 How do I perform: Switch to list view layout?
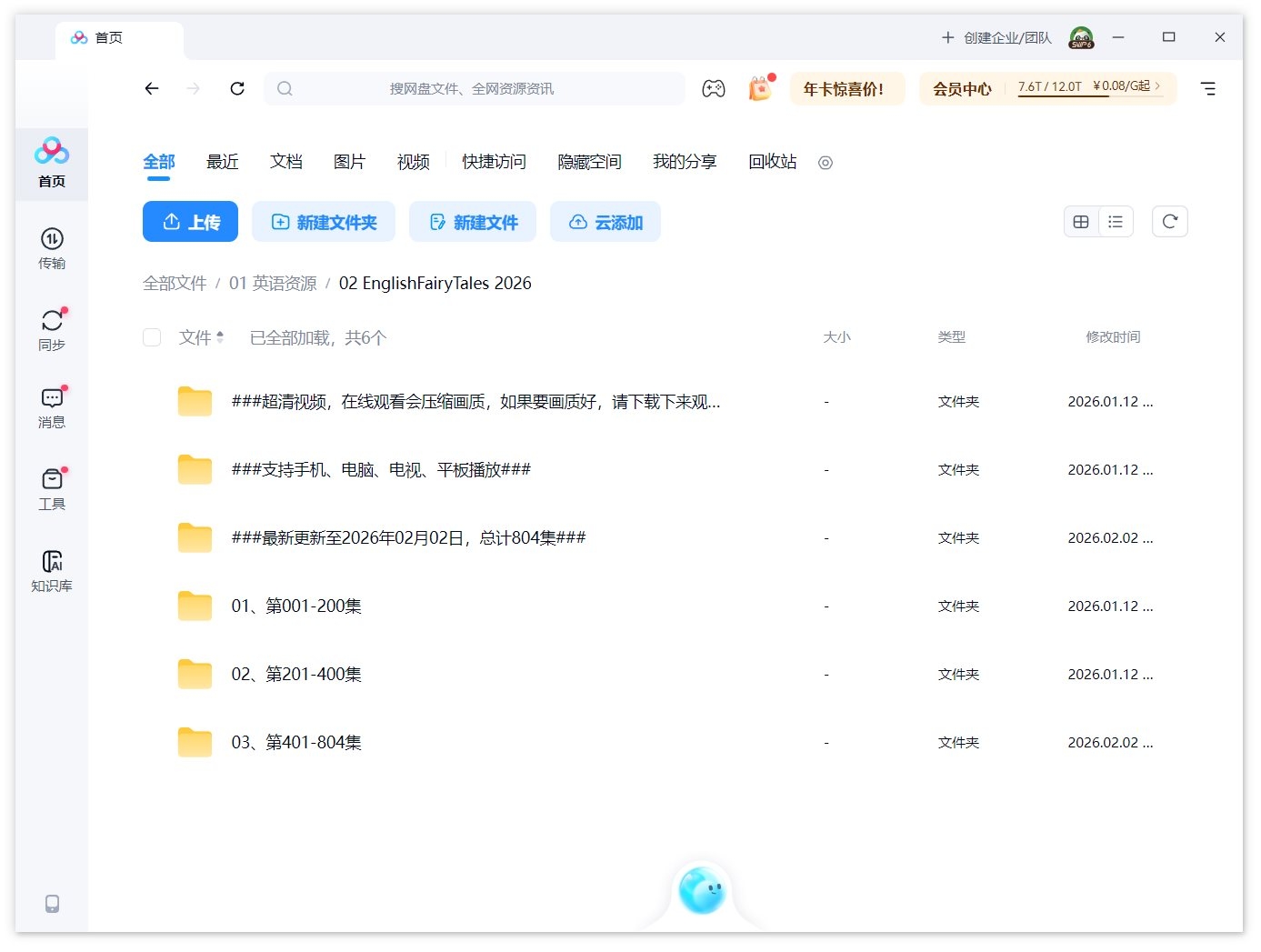[1116, 221]
